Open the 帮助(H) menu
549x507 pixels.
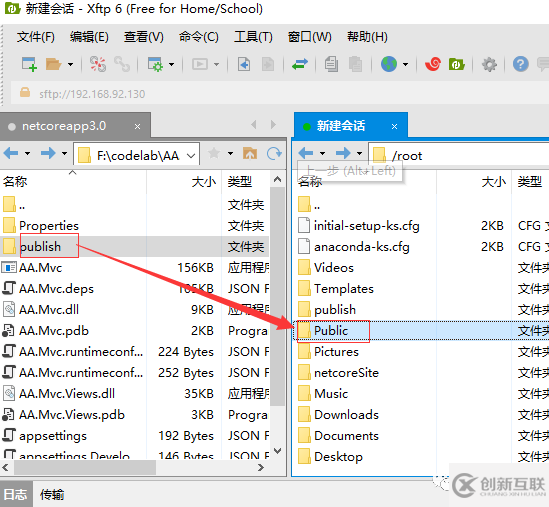[x=367, y=37]
